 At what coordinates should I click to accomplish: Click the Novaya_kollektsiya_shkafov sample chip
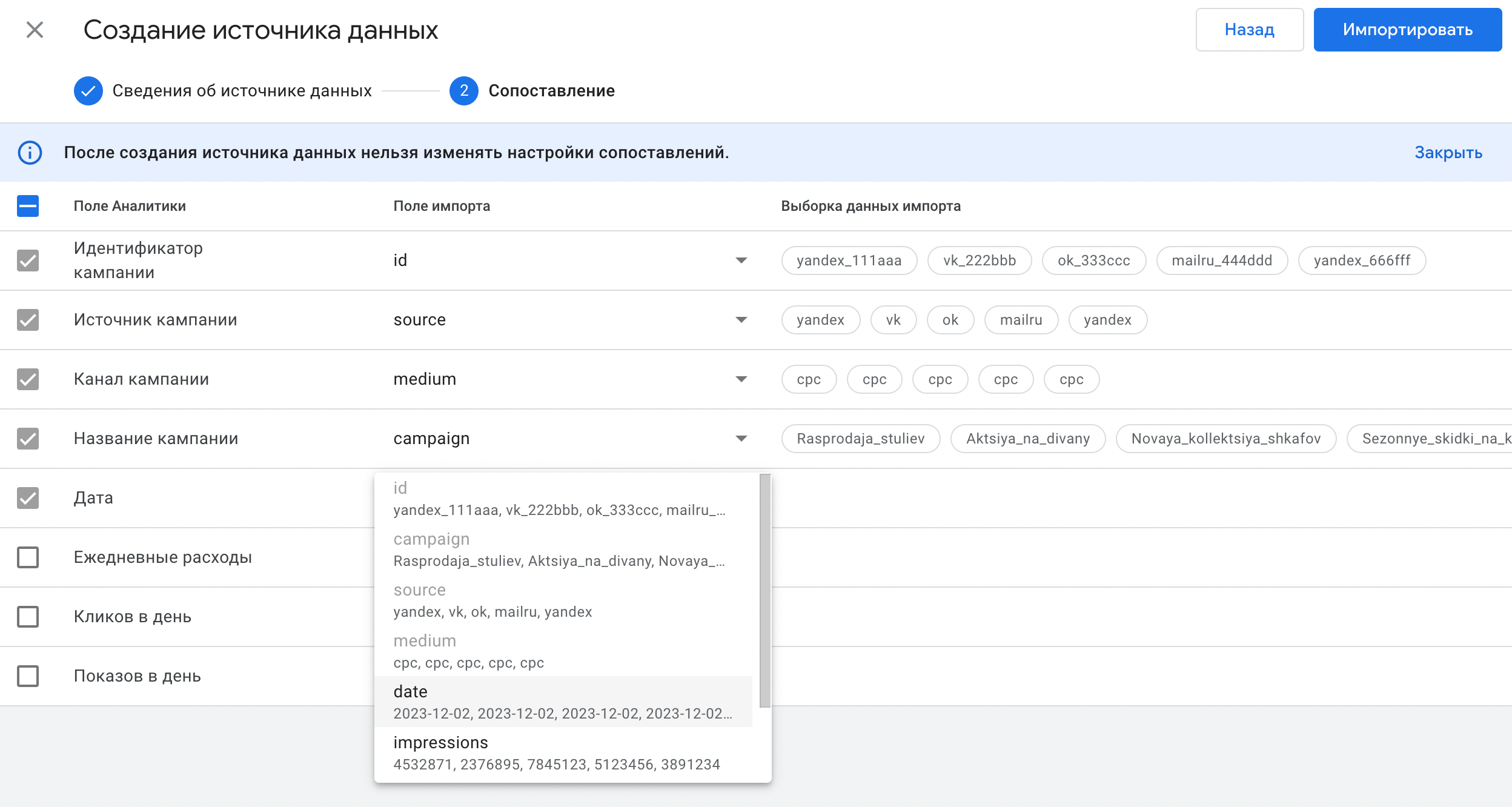point(1226,439)
